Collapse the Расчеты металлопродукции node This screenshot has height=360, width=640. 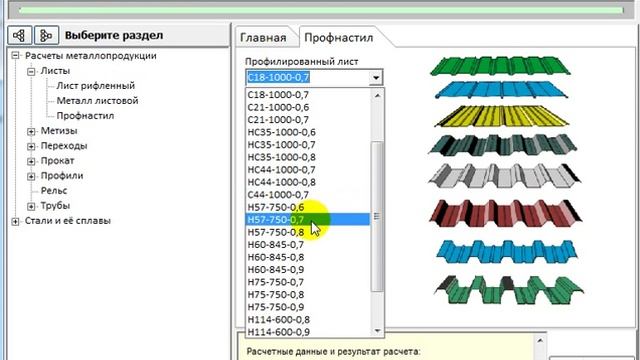coord(16,56)
